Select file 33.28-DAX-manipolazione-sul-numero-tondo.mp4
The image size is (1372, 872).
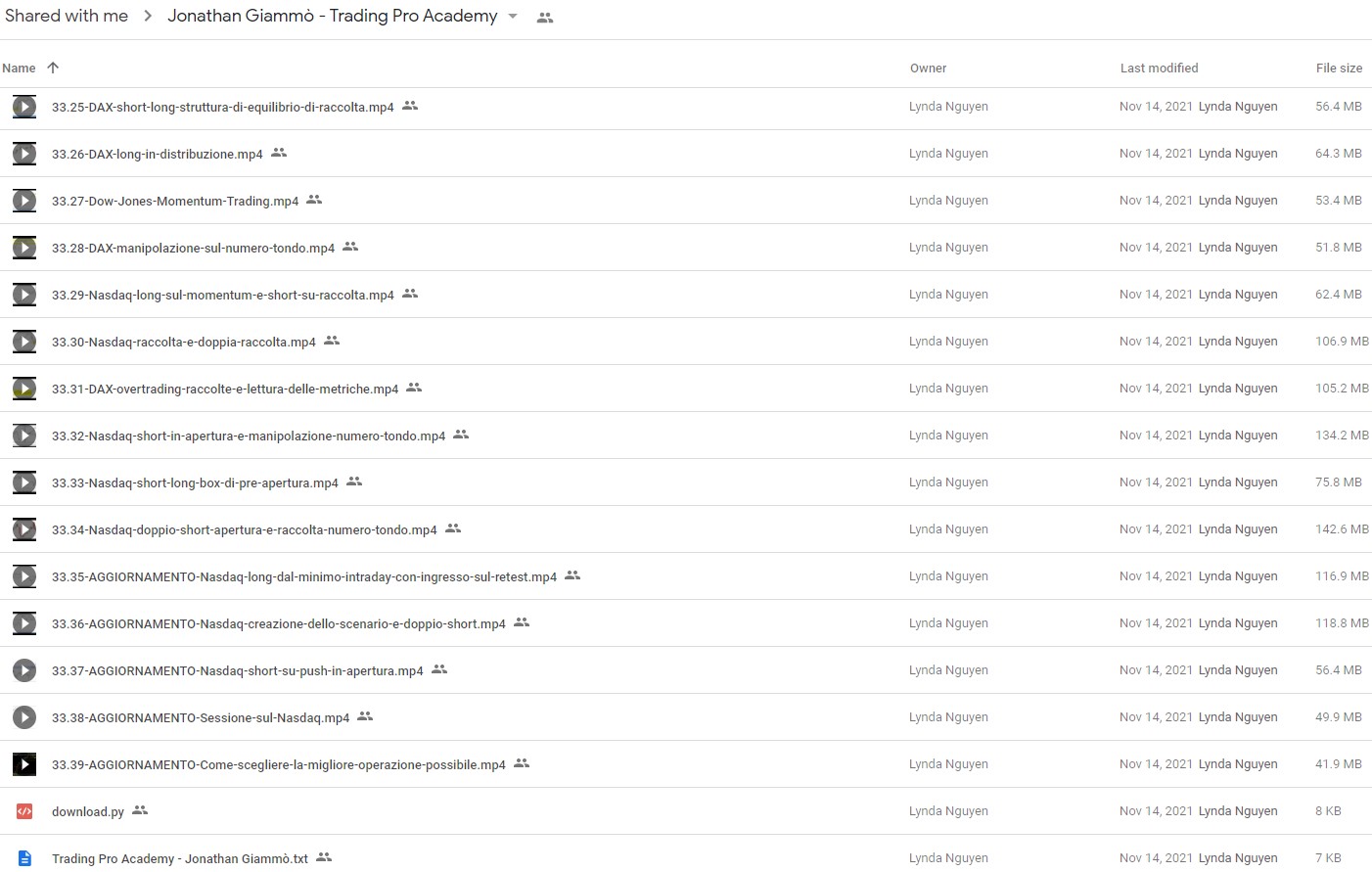(x=193, y=249)
